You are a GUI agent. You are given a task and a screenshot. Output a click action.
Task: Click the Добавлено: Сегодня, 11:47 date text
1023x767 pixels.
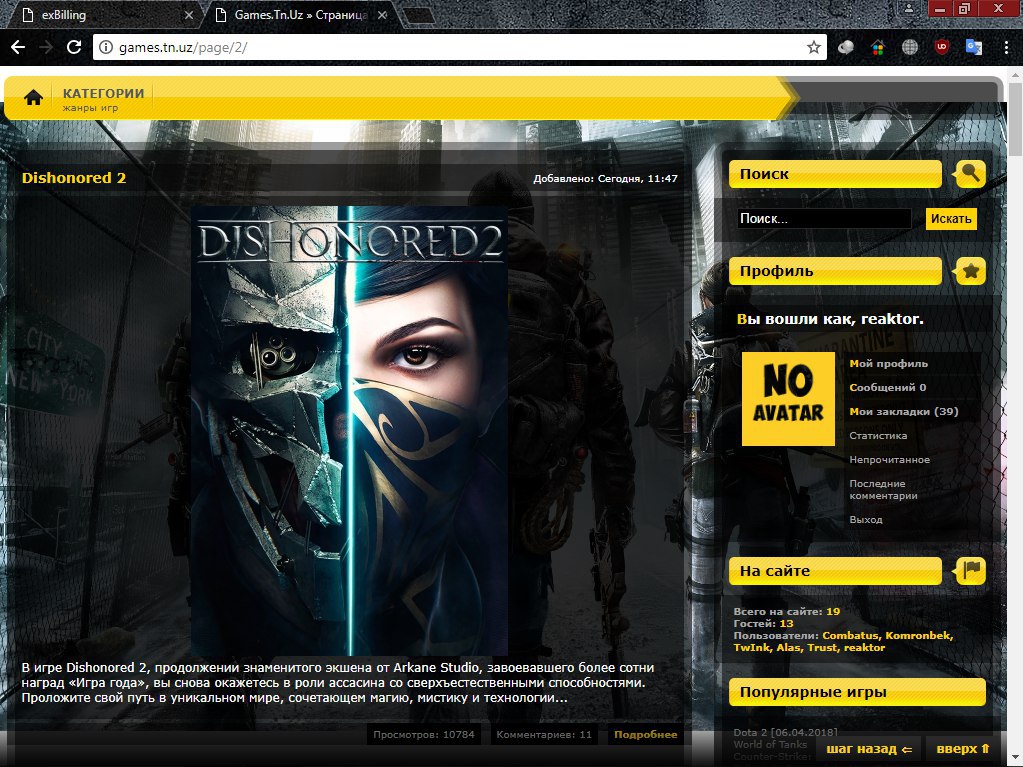pyautogui.click(x=605, y=178)
